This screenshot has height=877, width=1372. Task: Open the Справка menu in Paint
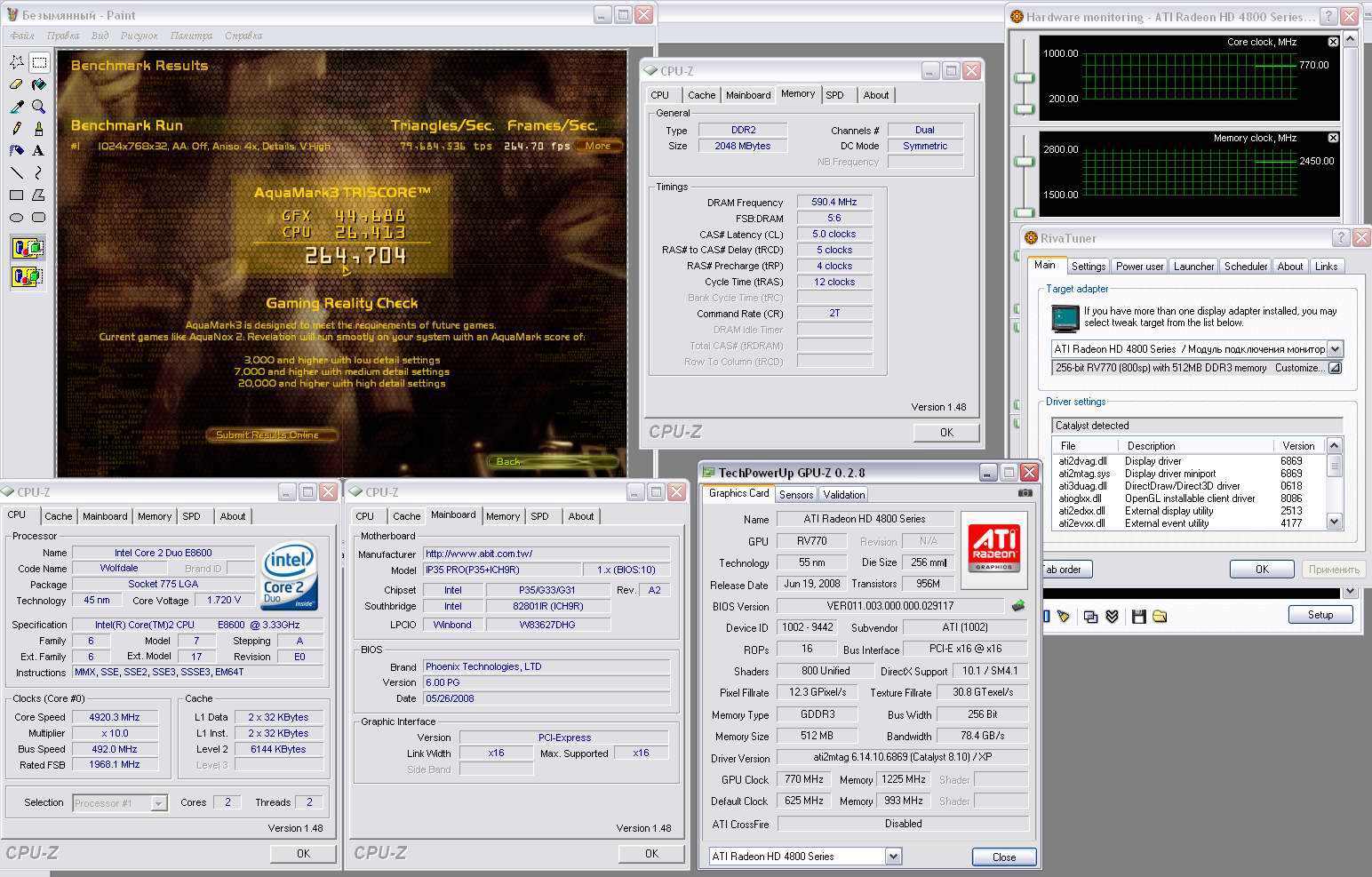click(243, 36)
